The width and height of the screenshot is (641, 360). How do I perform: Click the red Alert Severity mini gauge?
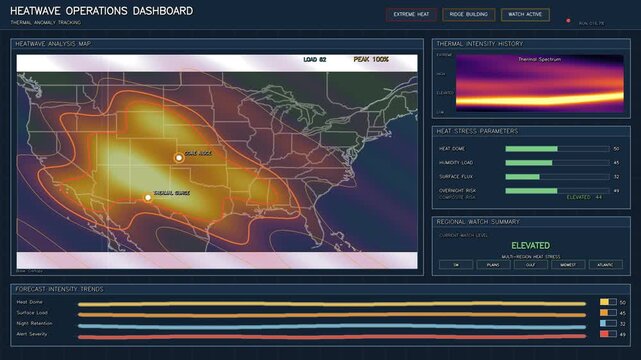(608, 334)
